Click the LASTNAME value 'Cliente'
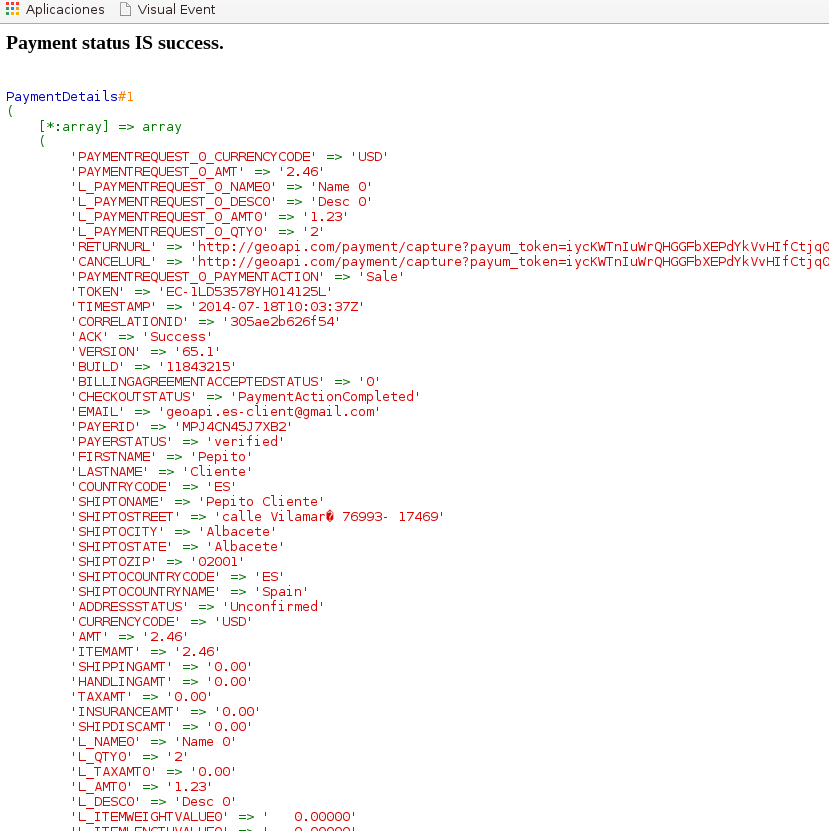The image size is (829, 831). coord(217,472)
